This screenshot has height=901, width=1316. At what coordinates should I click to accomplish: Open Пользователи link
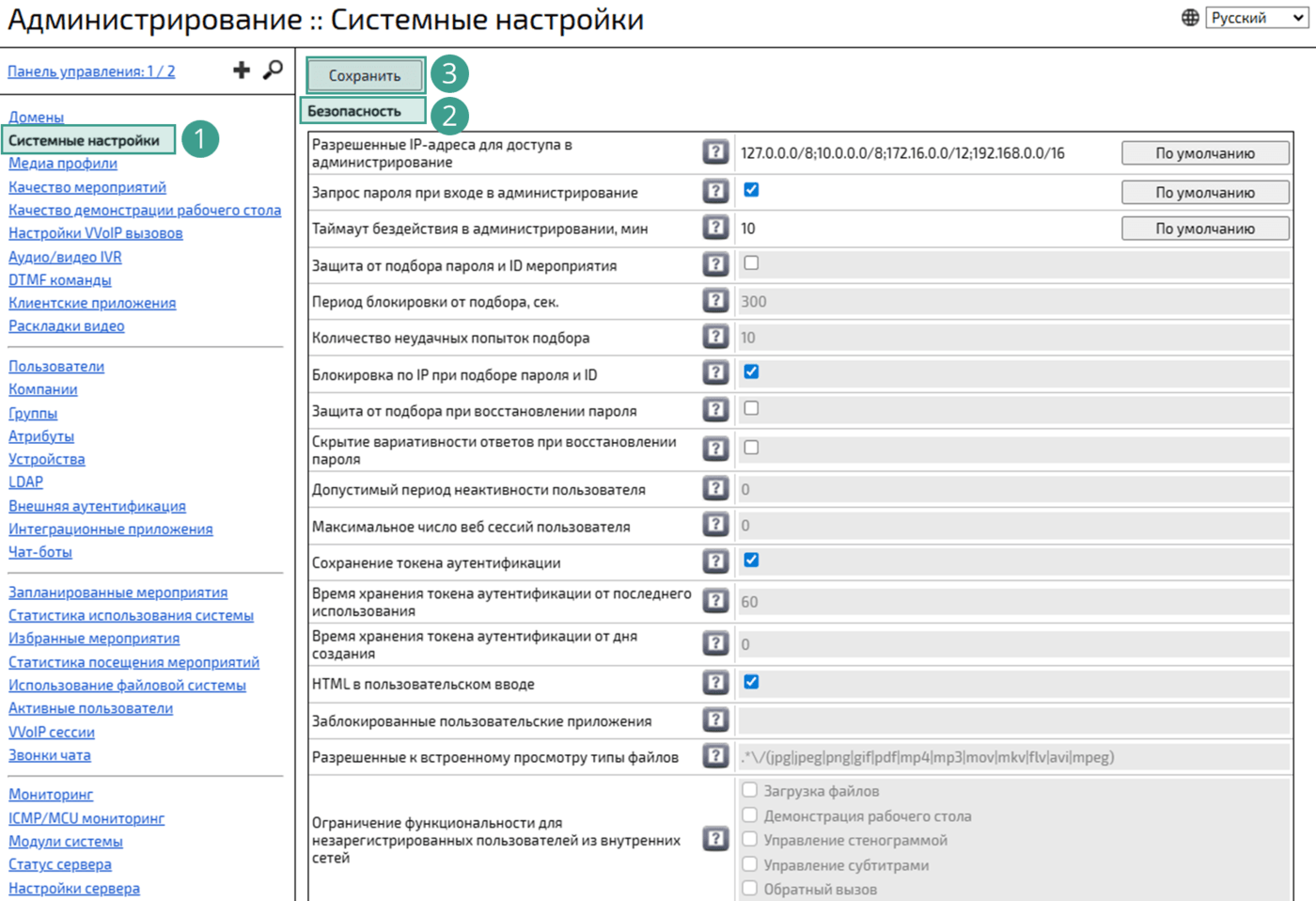coord(56,367)
